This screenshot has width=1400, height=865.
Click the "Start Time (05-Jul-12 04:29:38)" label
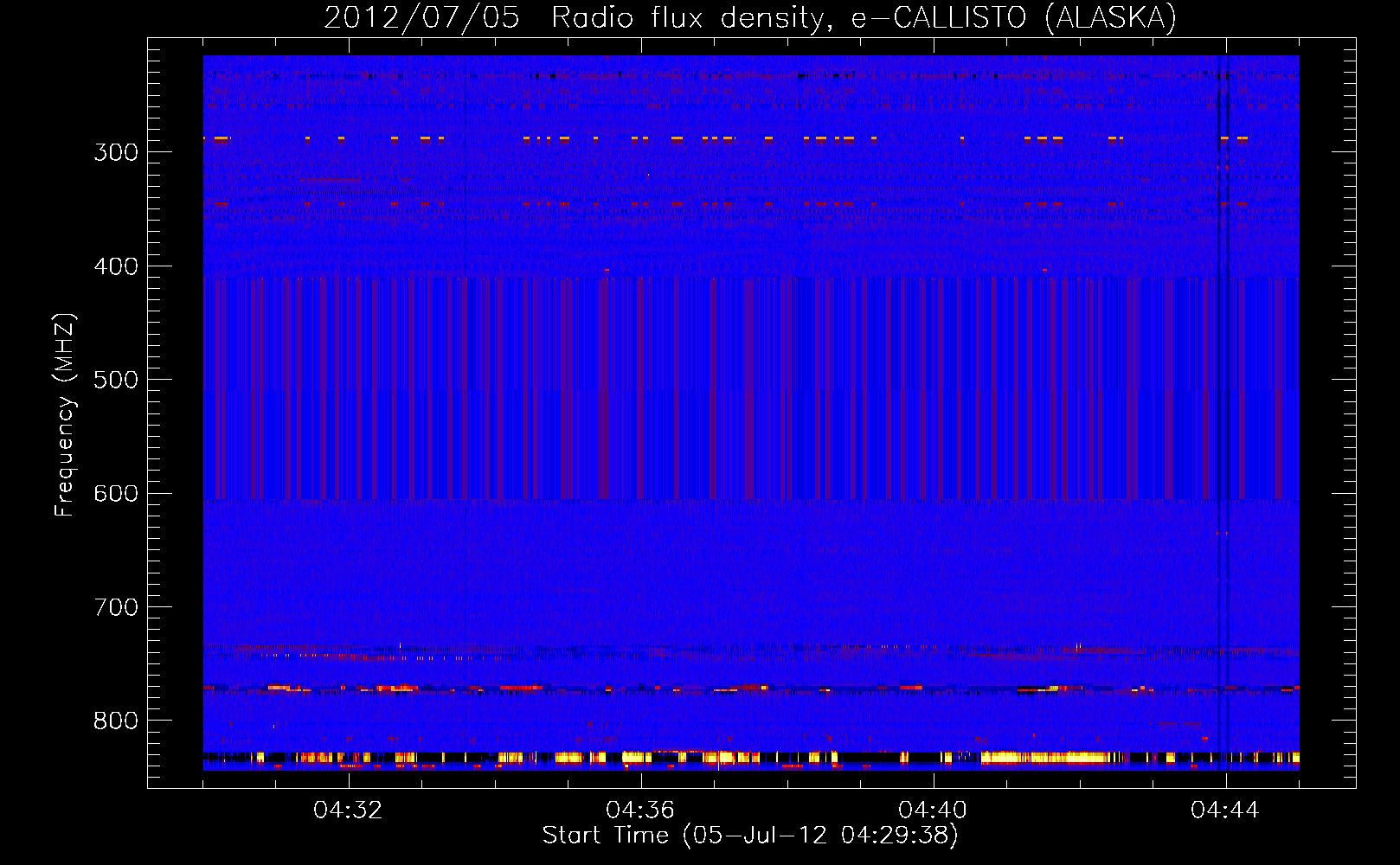[x=750, y=836]
